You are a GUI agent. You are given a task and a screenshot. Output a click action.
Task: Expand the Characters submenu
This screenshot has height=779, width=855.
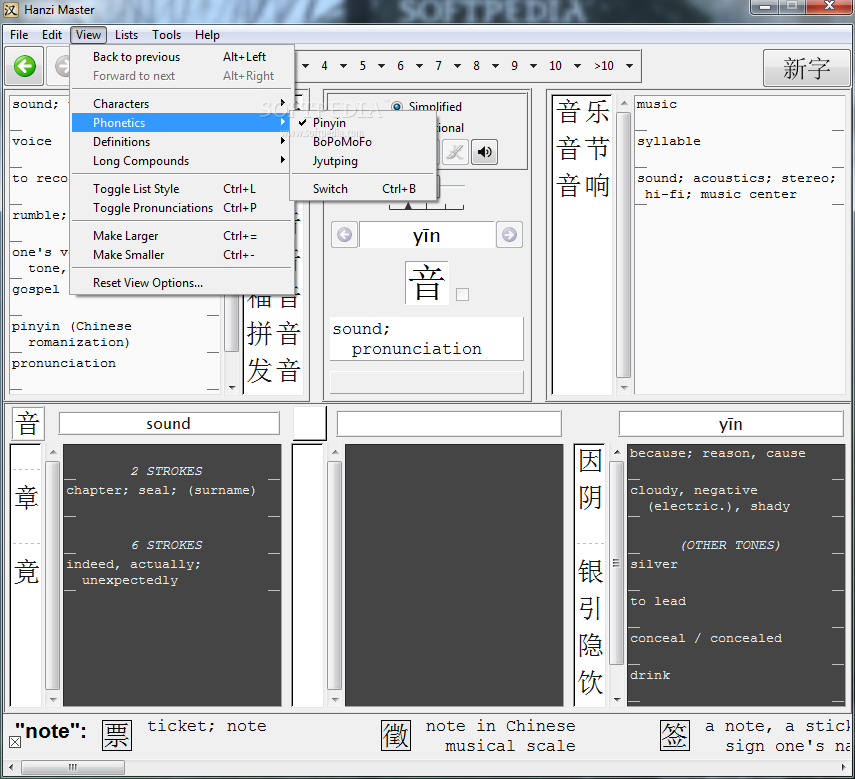pos(182,104)
